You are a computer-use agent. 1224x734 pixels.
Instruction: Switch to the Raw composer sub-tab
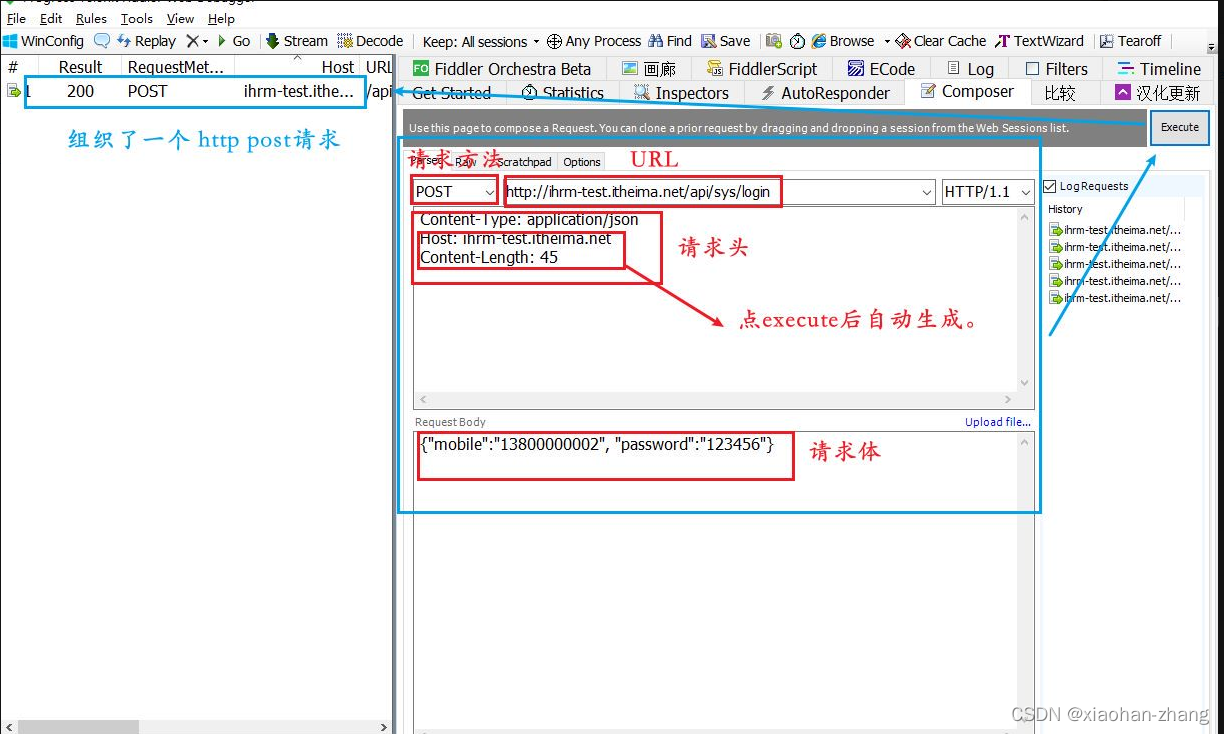tap(466, 162)
